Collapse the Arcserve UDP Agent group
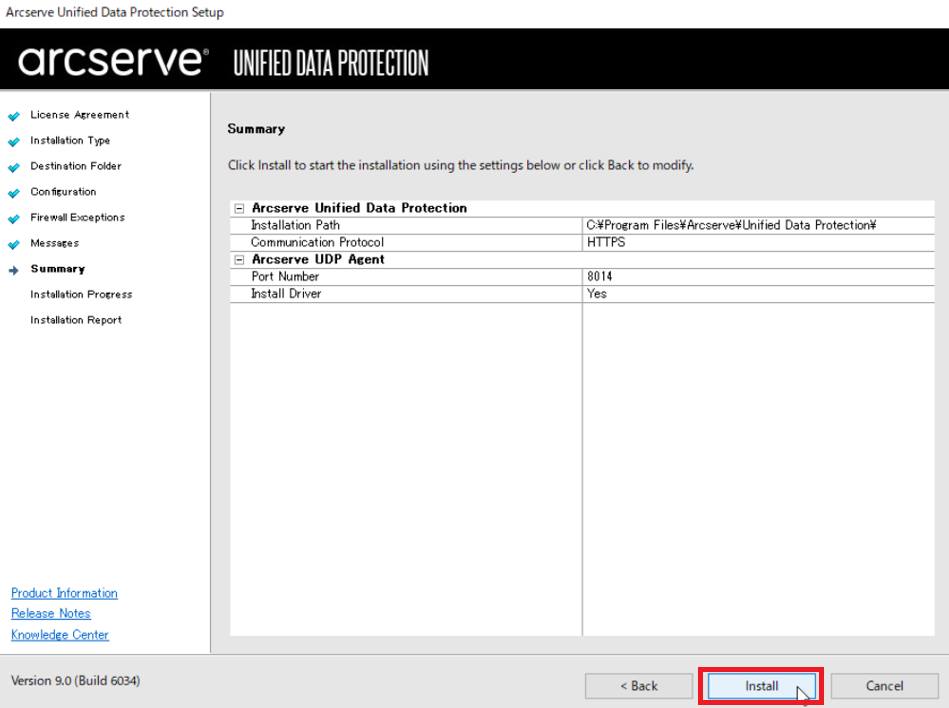Image resolution: width=949 pixels, height=708 pixels. click(240, 260)
